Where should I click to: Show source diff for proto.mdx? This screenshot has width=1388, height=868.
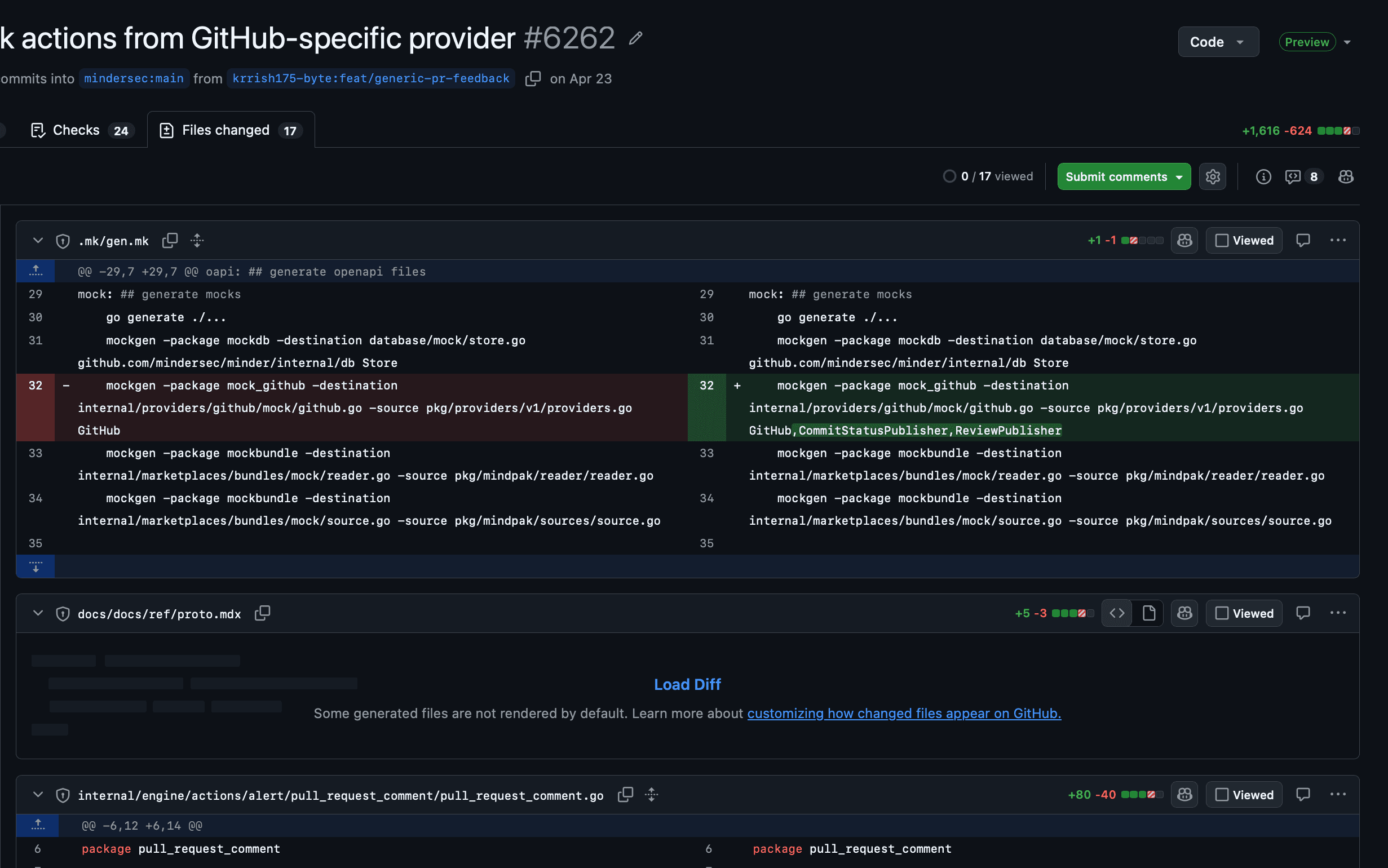pyautogui.click(x=1116, y=613)
